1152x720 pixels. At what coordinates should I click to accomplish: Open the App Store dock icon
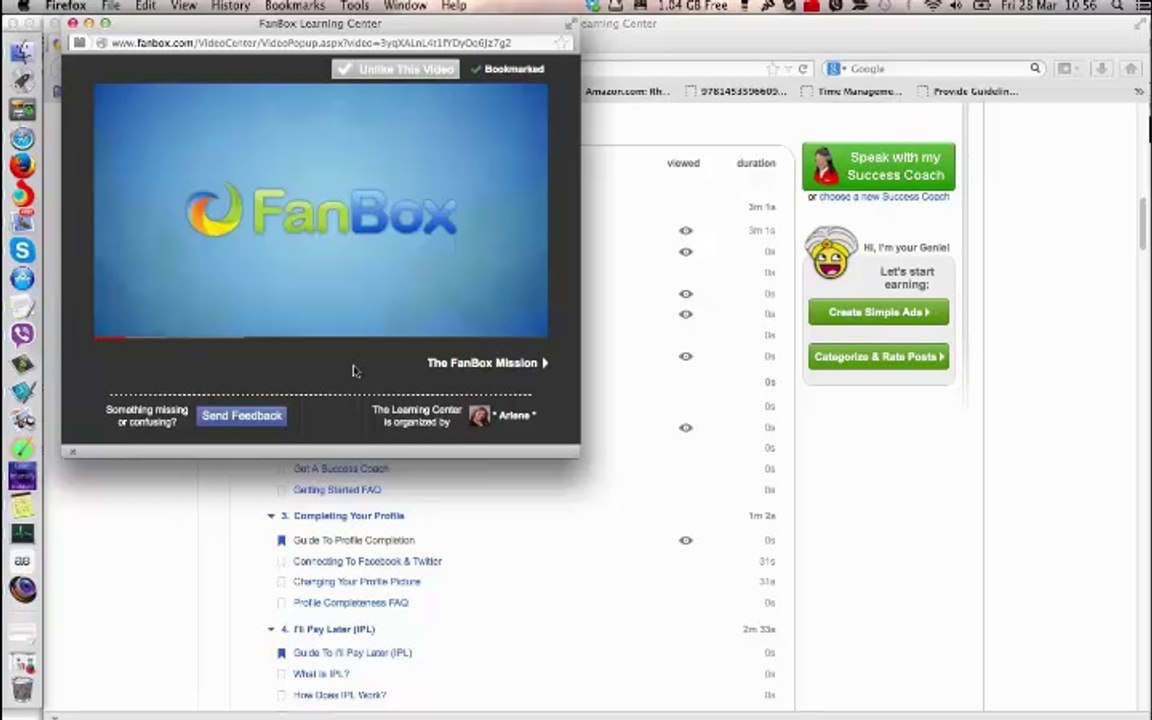click(x=22, y=278)
